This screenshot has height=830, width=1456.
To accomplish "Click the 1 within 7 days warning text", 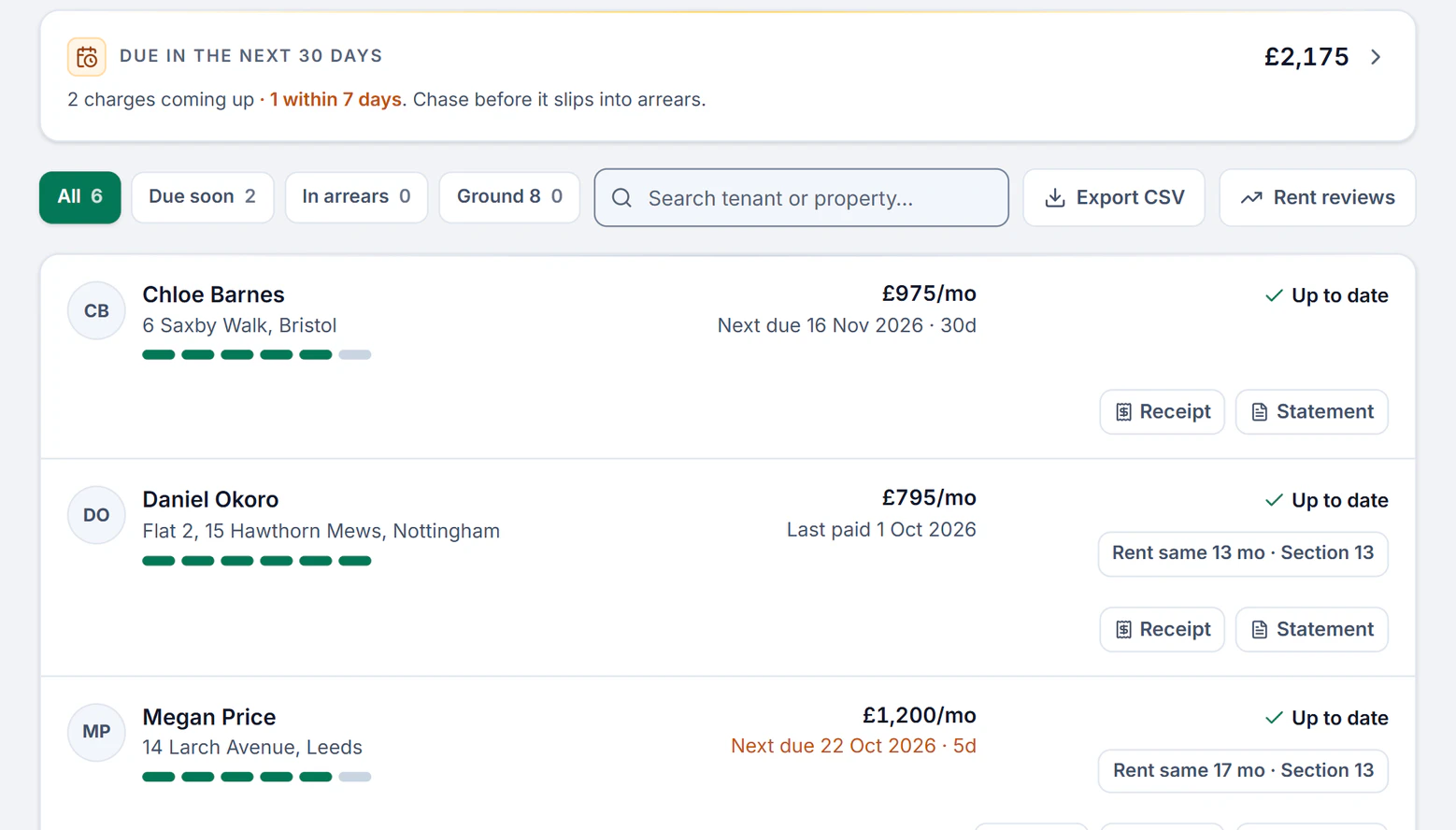I will pos(335,99).
